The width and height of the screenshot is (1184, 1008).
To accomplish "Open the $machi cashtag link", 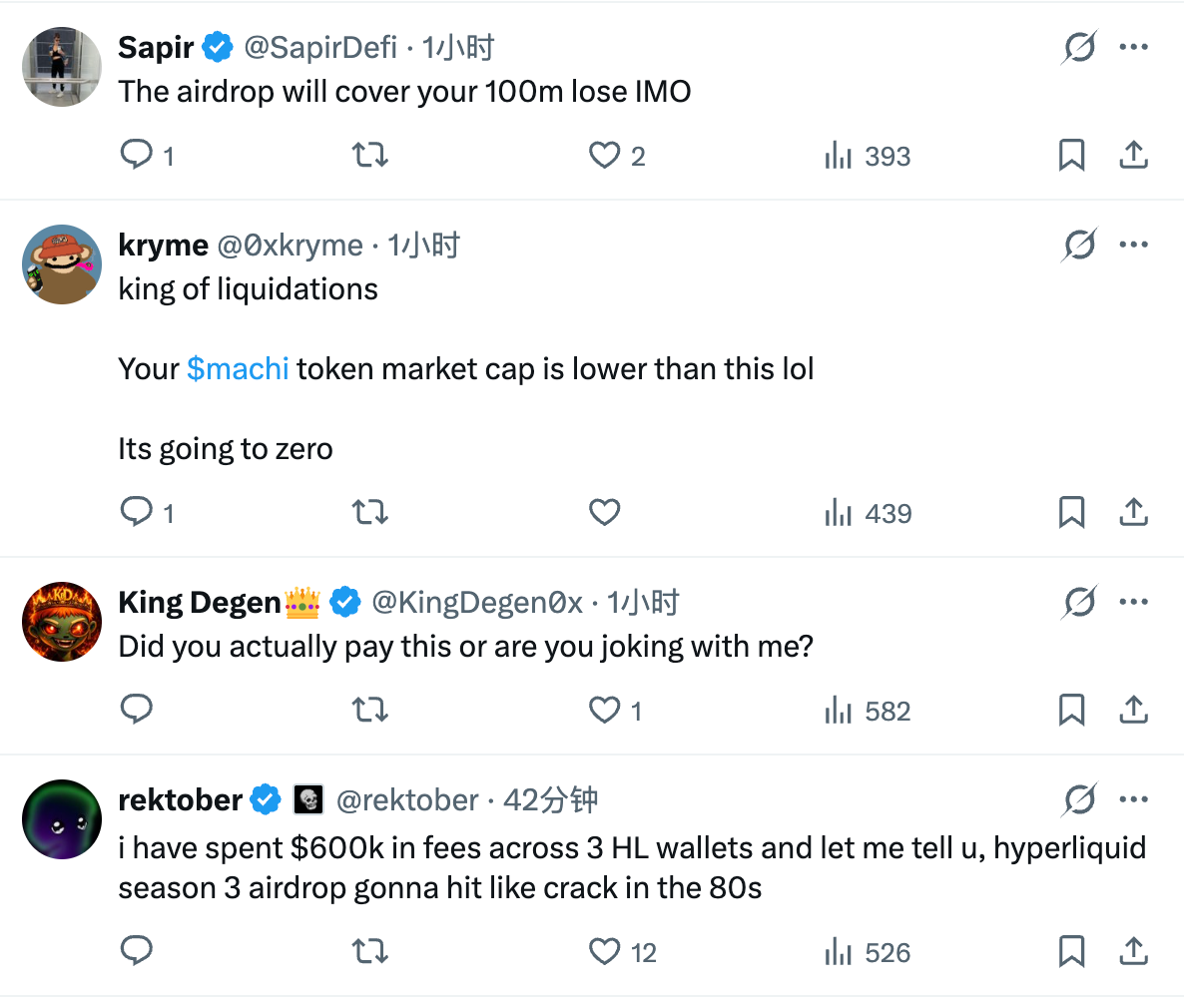I will 238,369.
